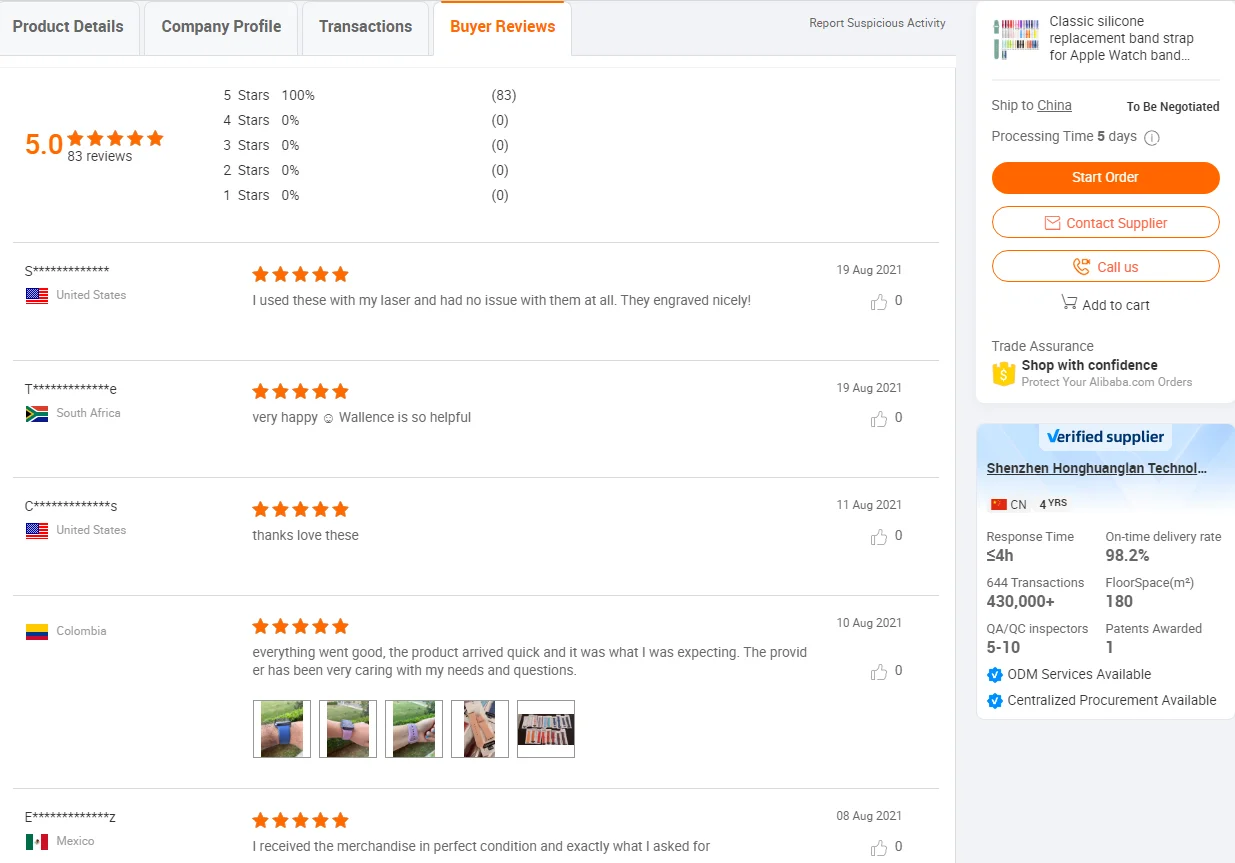This screenshot has height=863, width=1235.
Task: Like the 'thanks love these' review
Action: click(879, 537)
